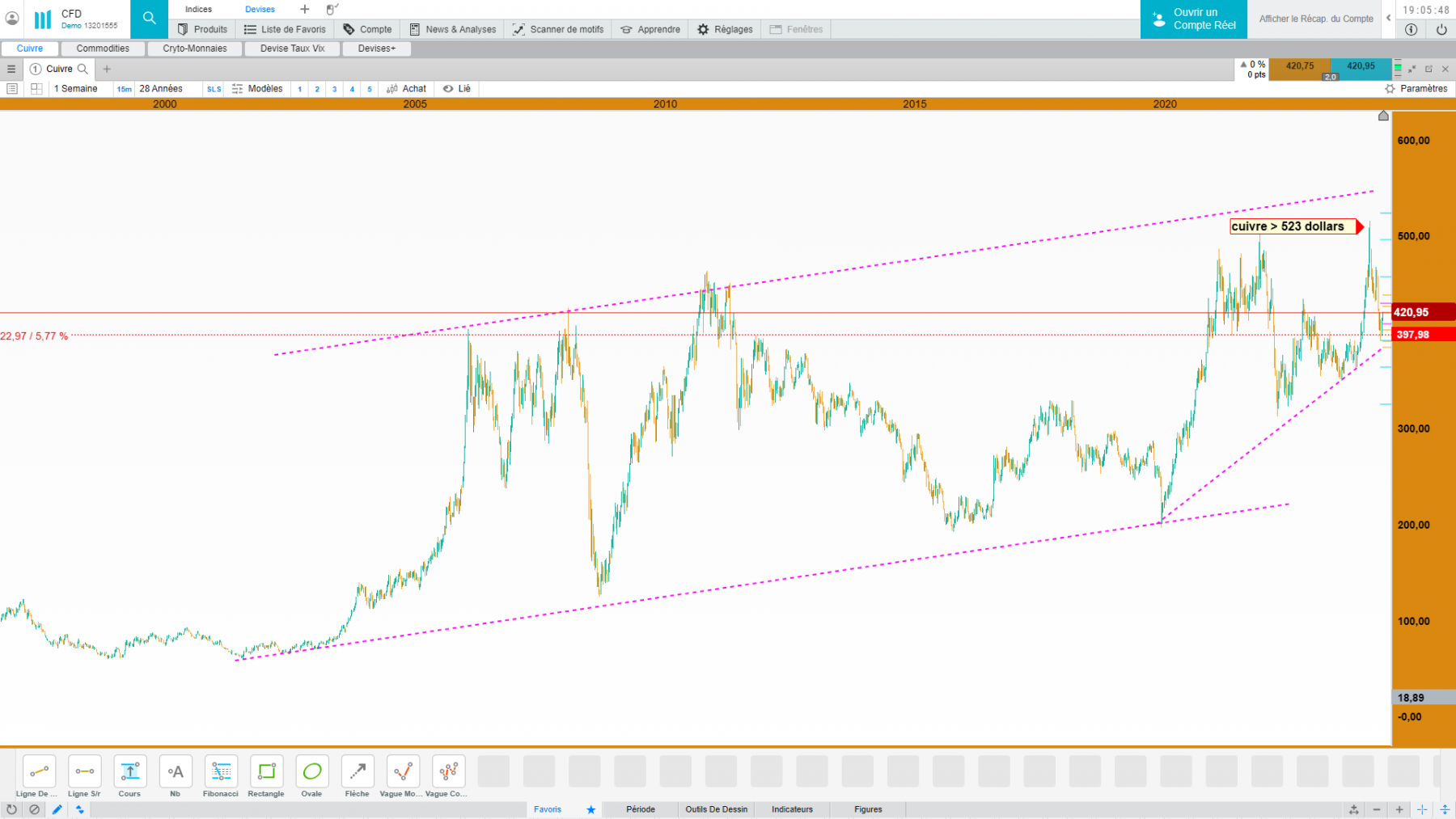Open the Indicateurs bottom tab
The height and width of the screenshot is (819, 1456).
point(792,809)
